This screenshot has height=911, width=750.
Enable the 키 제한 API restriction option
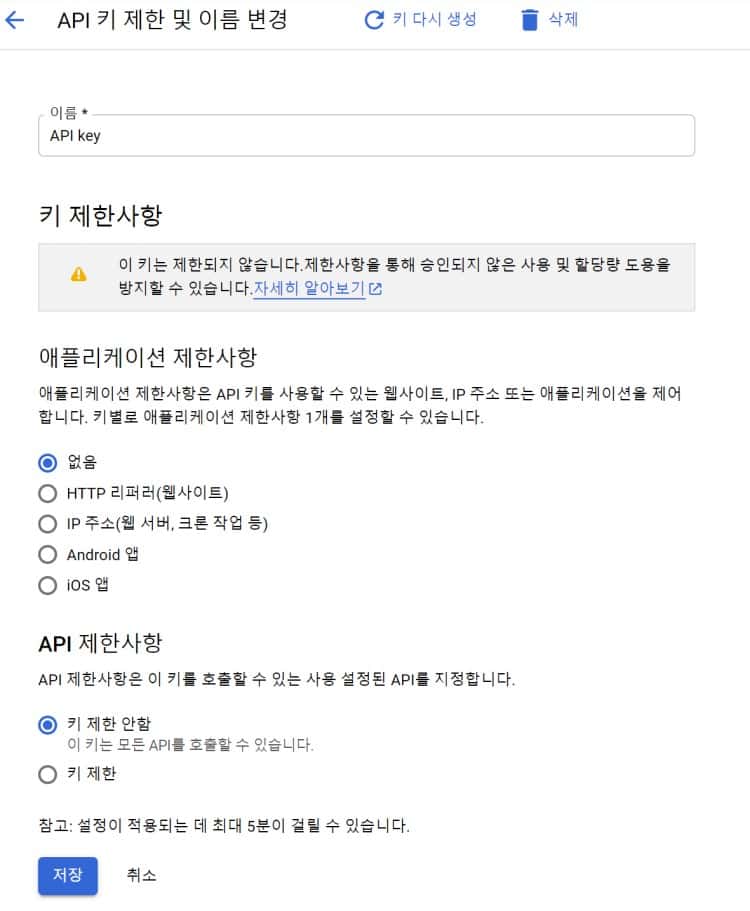47,774
